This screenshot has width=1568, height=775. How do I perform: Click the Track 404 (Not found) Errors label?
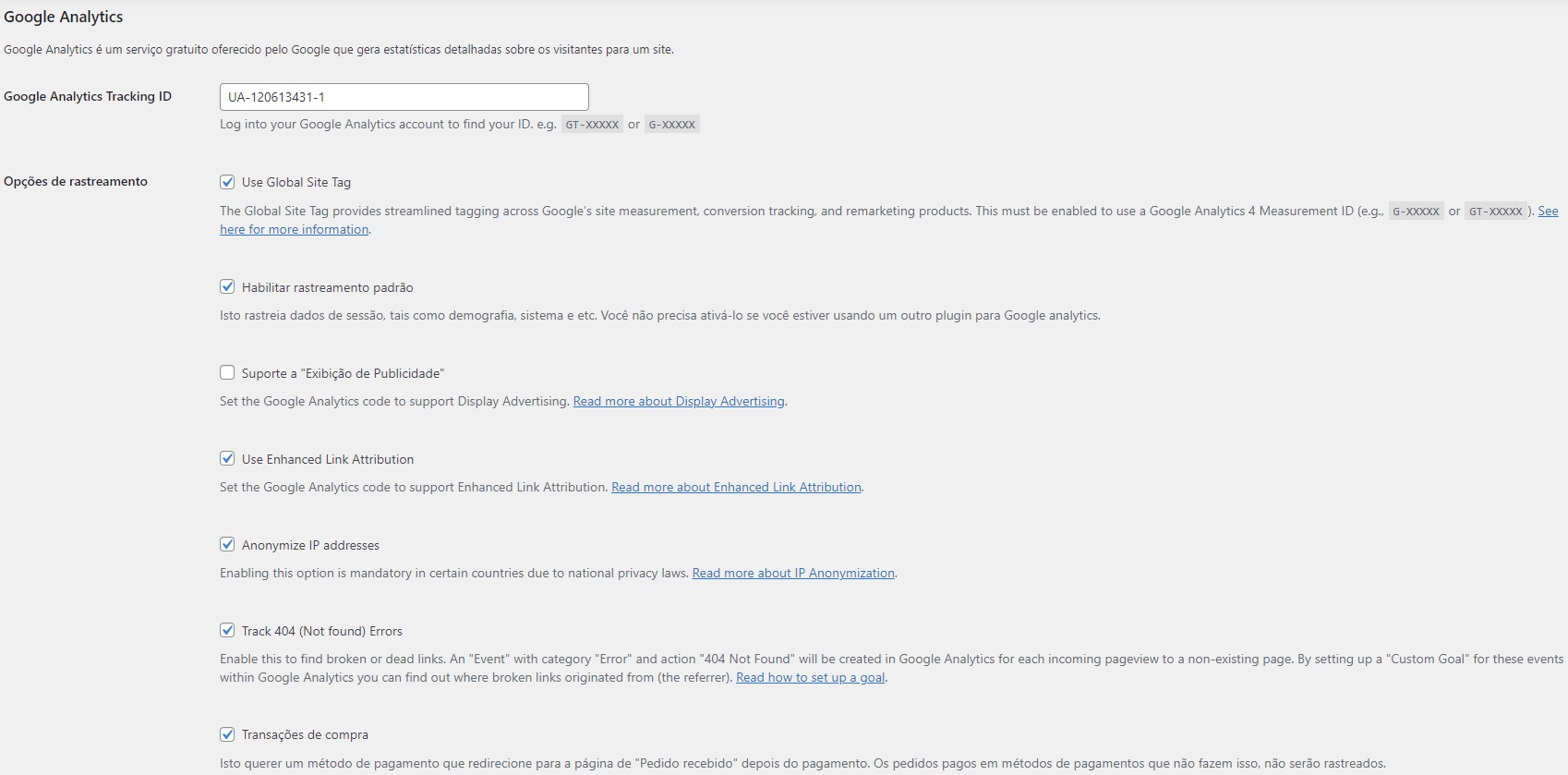[x=322, y=631]
